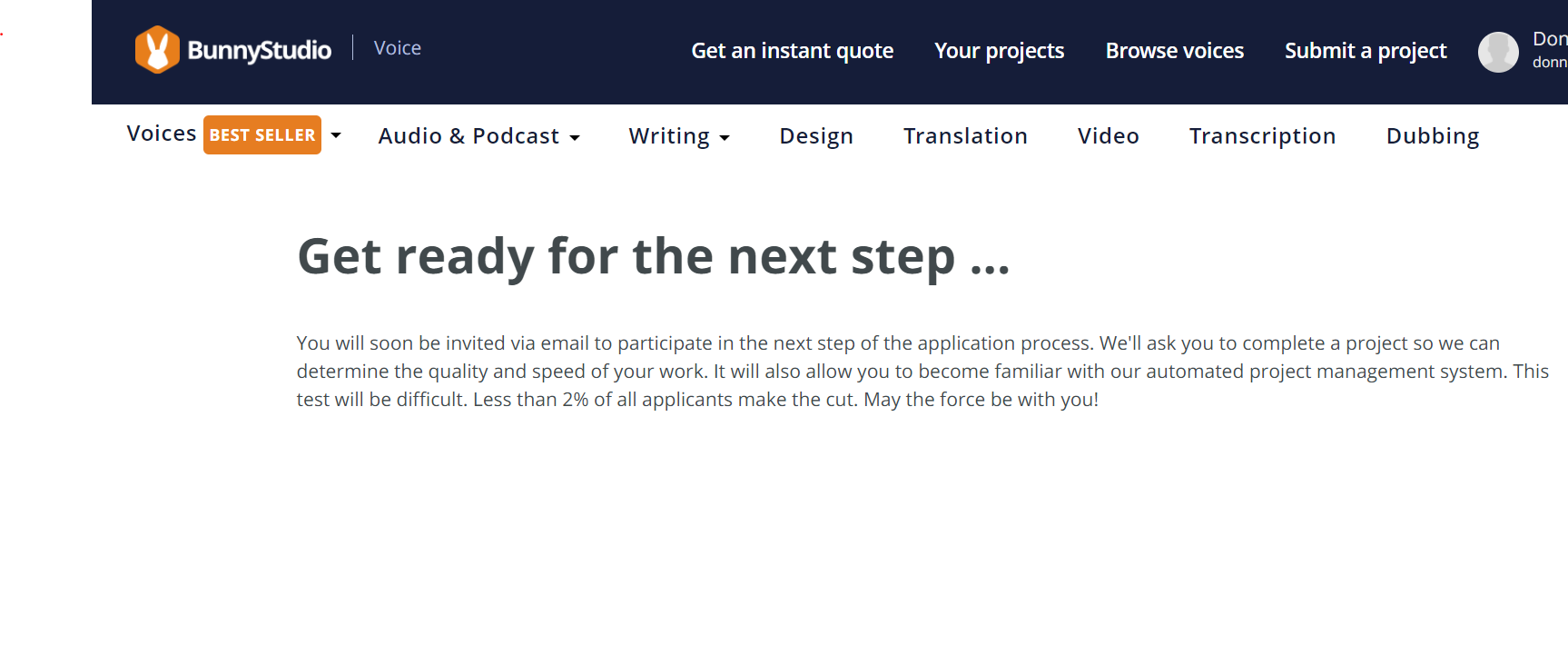1568x645 pixels.
Task: Expand the Writing dropdown arrow
Action: click(725, 138)
